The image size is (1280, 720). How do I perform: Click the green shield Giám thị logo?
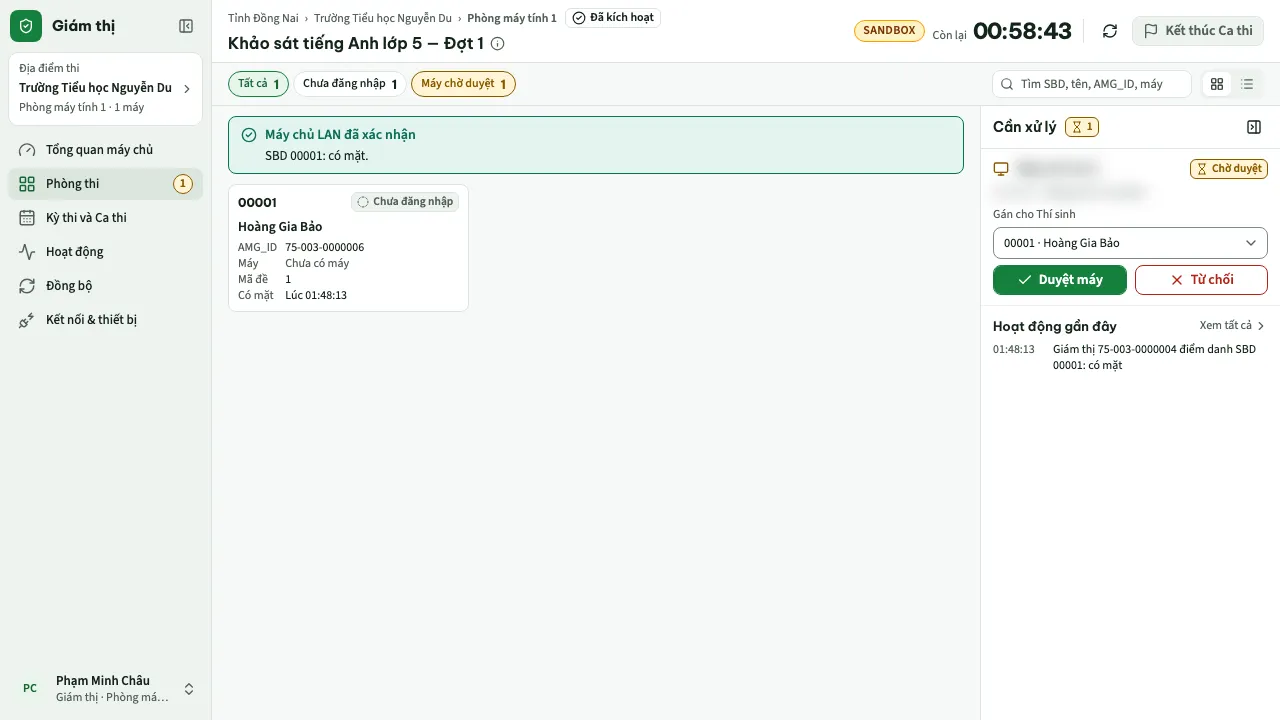(26, 26)
